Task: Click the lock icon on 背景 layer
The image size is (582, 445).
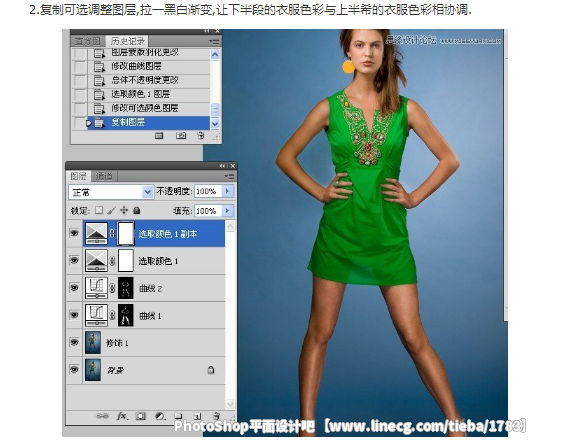Action: 211,370
